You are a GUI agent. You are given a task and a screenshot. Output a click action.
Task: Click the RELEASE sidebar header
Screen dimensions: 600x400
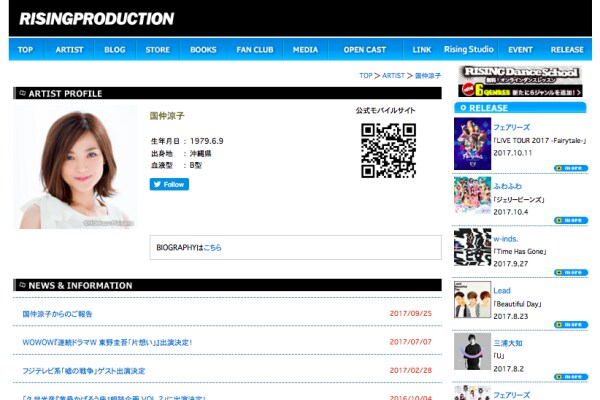[520, 108]
